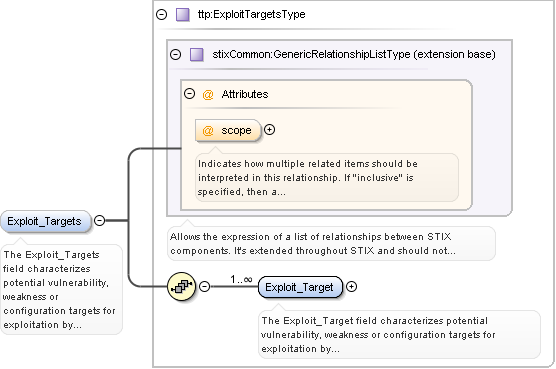Expand the scope attribute details

[x=270, y=130]
